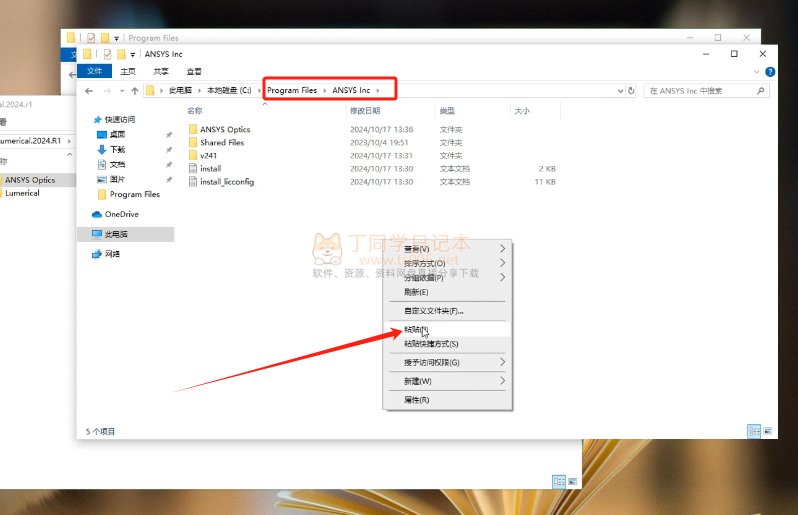Open the Help question mark icon

[x=769, y=72]
